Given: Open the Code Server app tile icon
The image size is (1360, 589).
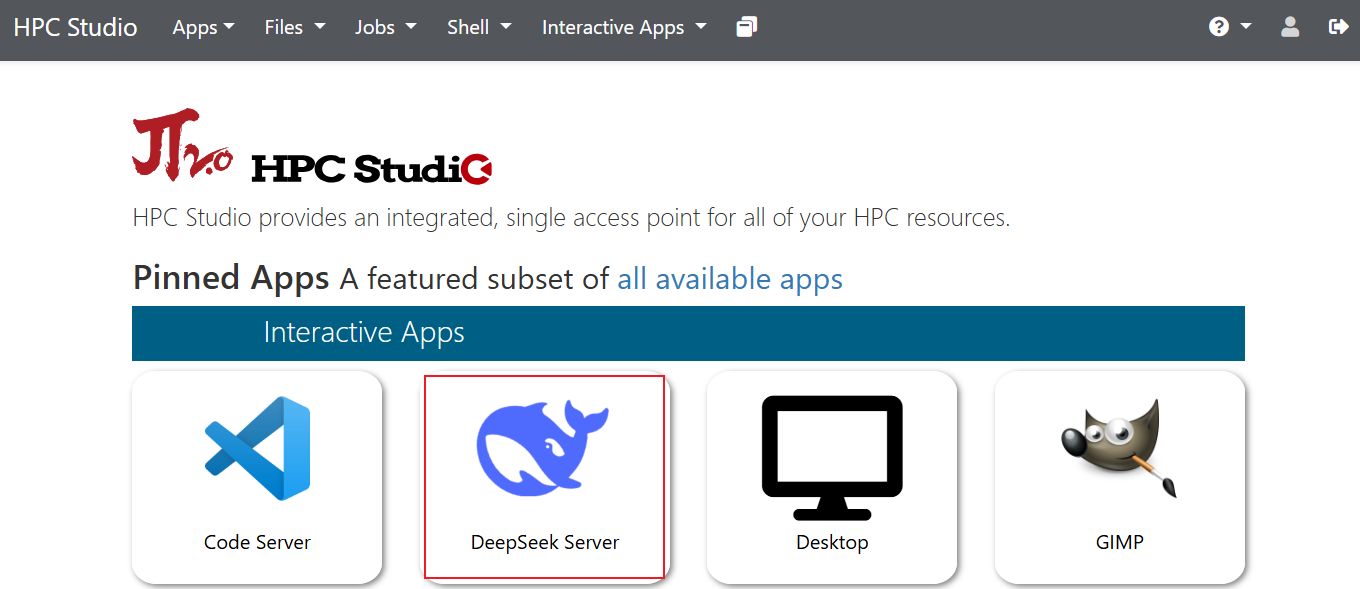Looking at the screenshot, I should [x=257, y=448].
